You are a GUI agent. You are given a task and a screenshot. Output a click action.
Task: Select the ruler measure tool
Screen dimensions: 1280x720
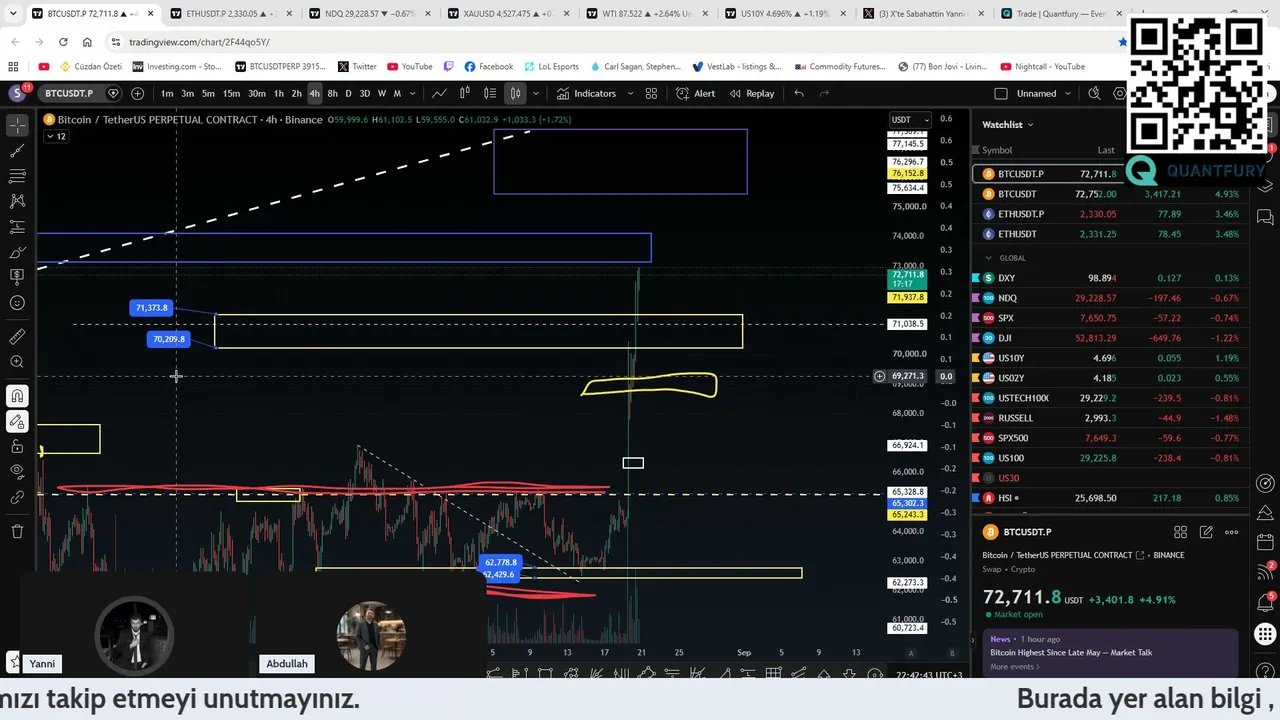[x=17, y=337]
